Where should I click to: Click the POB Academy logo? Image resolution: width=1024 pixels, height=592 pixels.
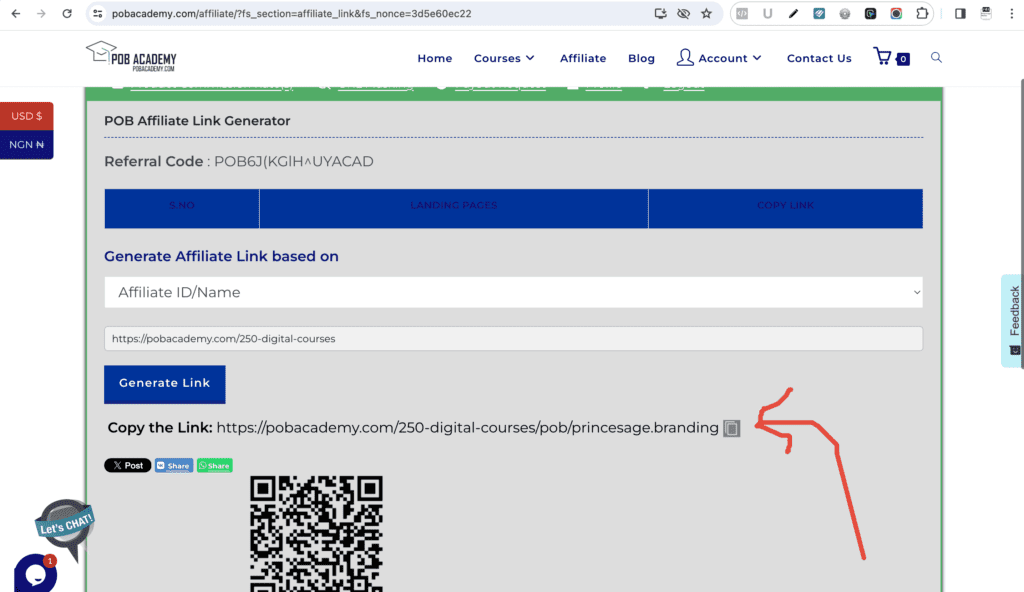(x=131, y=57)
